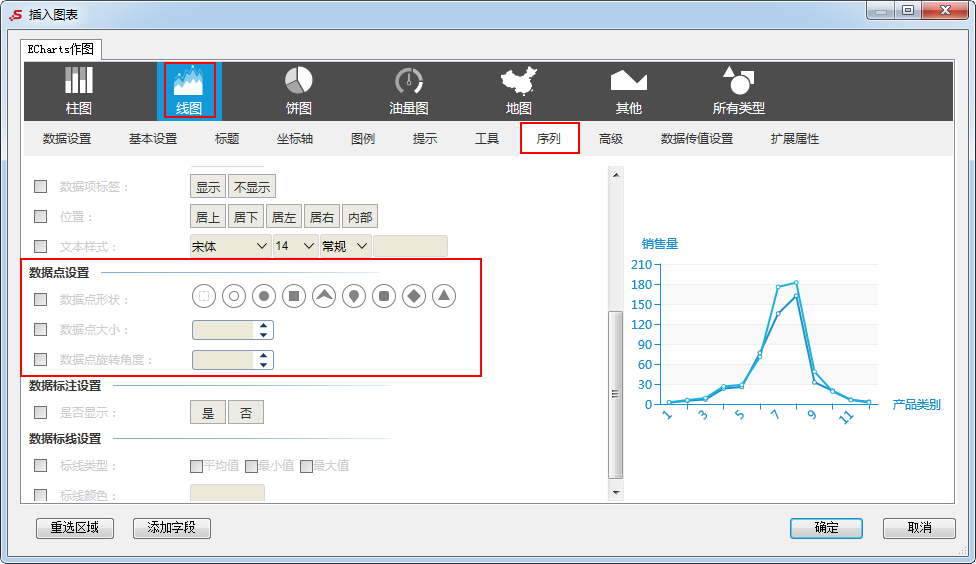
Task: Click the 添加字段 button
Action: tap(172, 528)
